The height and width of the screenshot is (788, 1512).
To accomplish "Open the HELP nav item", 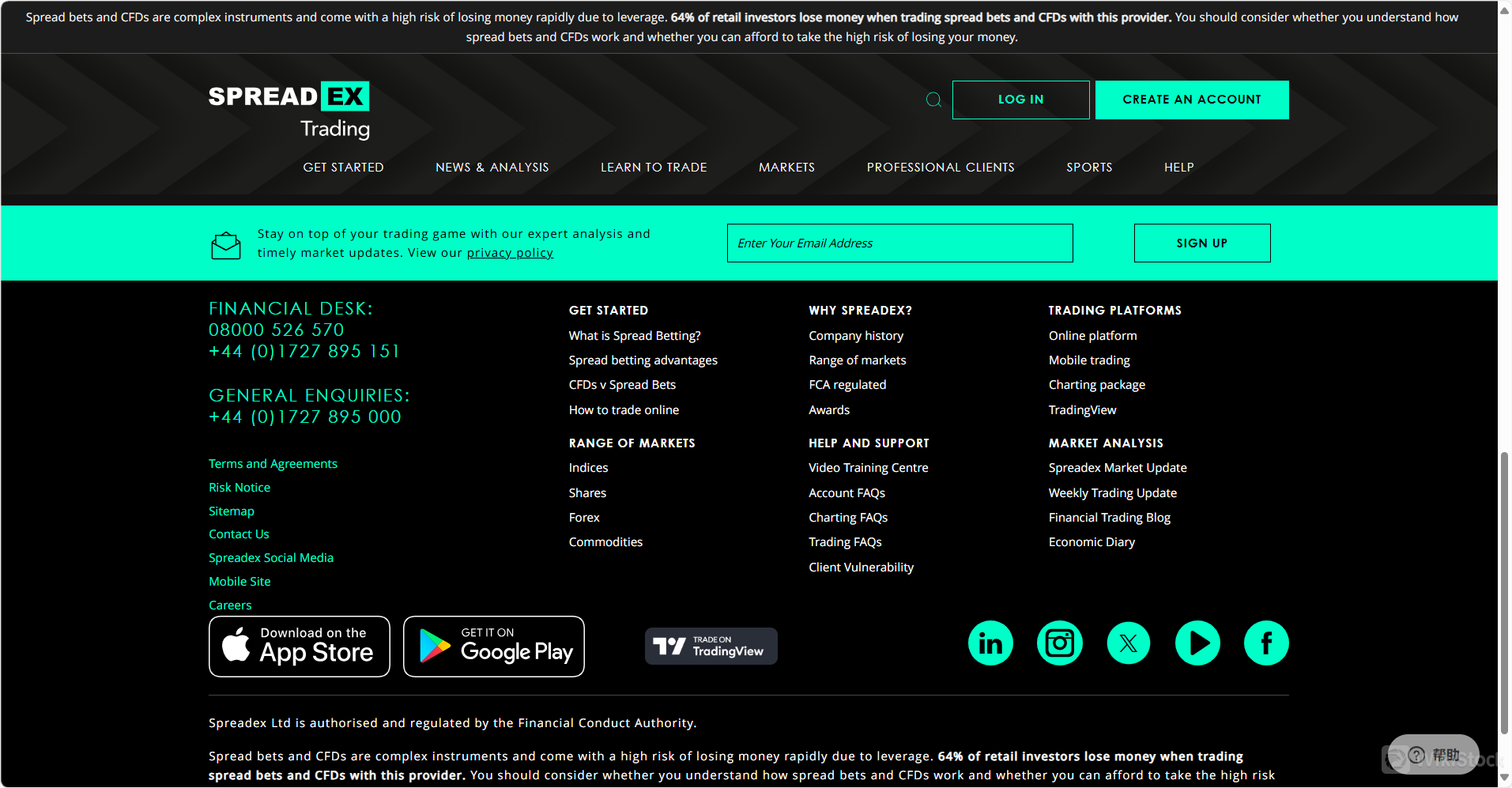I will pyautogui.click(x=1179, y=168).
